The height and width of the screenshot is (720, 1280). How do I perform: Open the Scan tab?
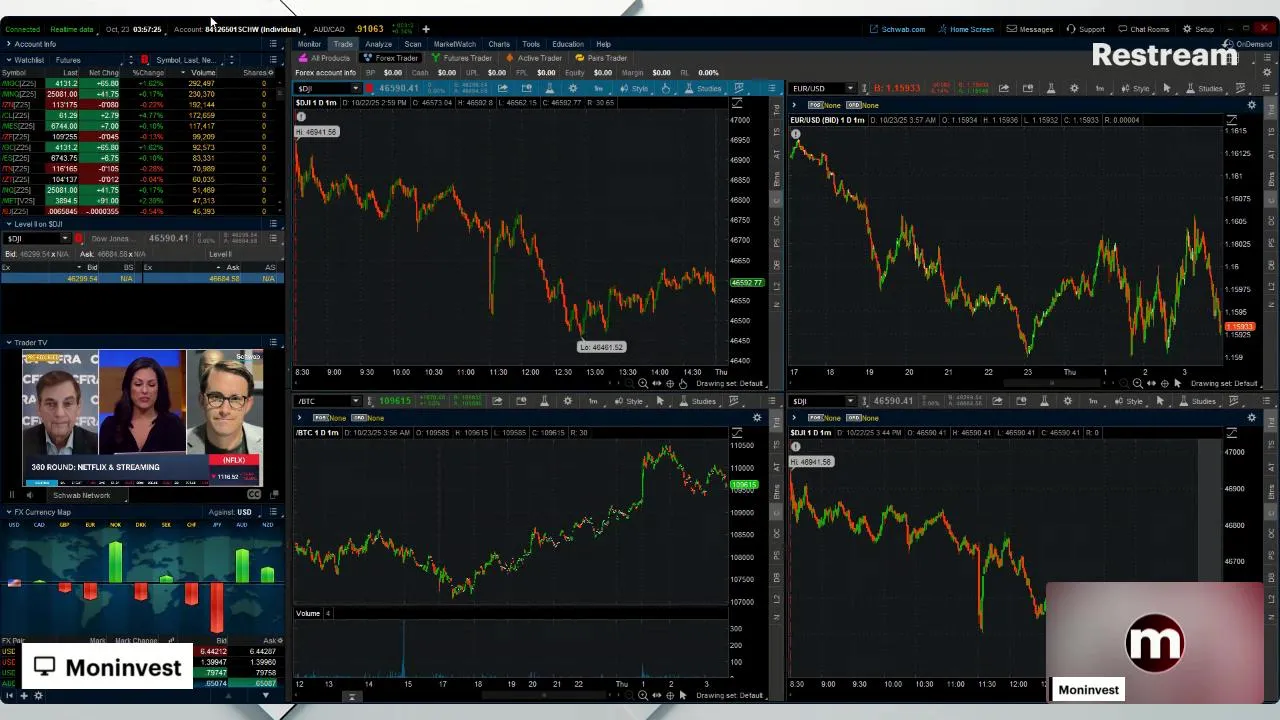pyautogui.click(x=413, y=44)
